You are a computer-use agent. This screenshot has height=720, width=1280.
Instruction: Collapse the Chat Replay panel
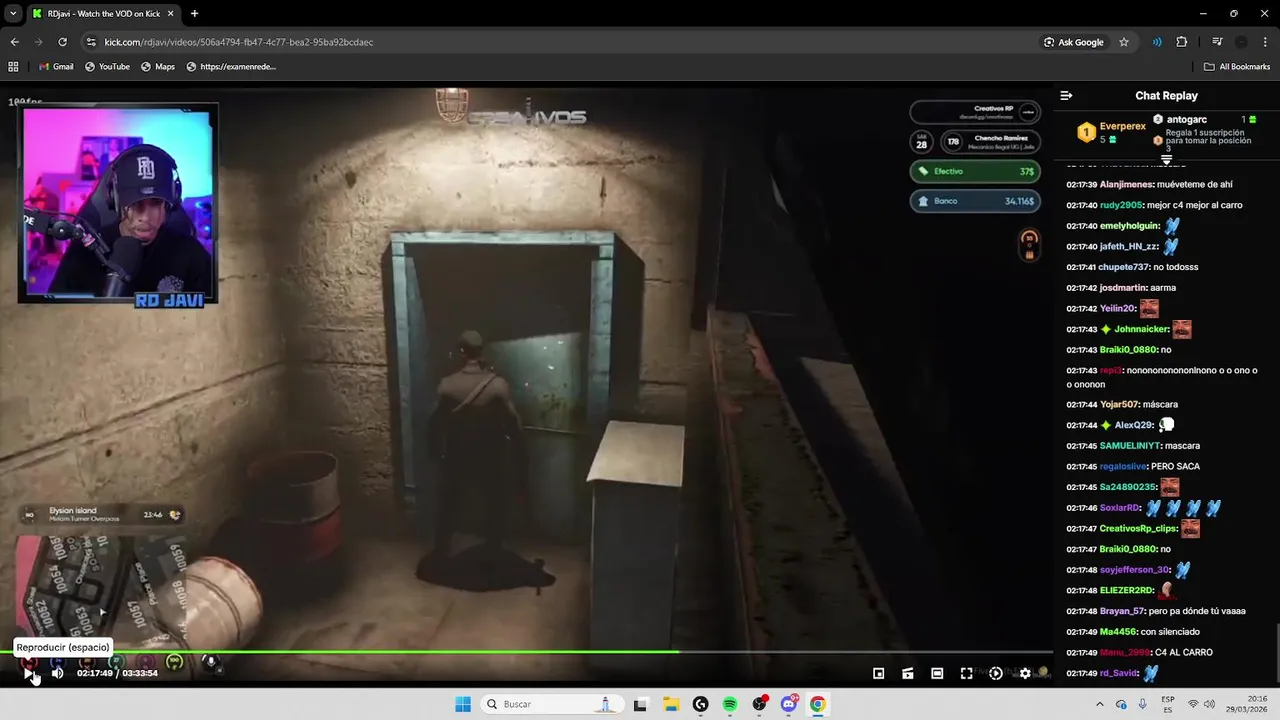pos(1066,96)
